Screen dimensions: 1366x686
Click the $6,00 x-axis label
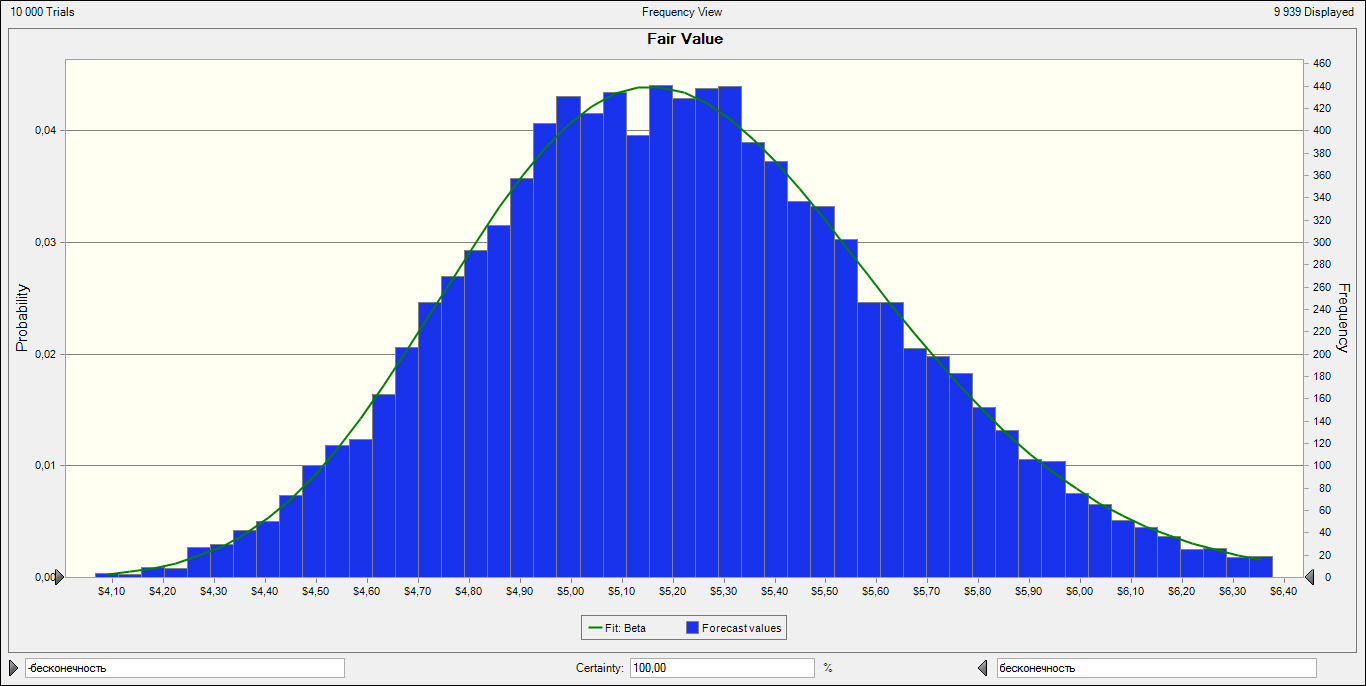tap(1079, 592)
